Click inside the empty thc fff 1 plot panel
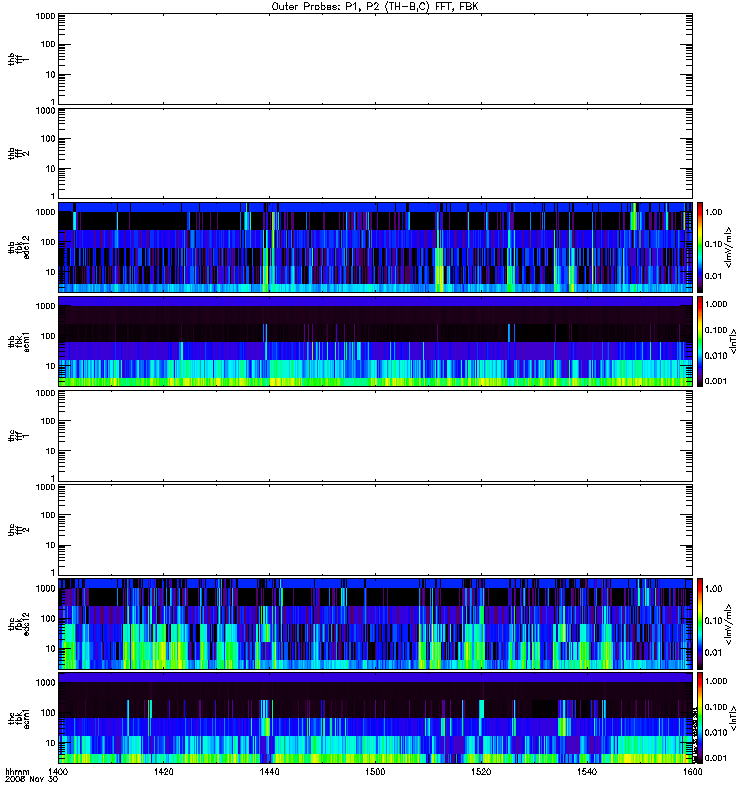The height and width of the screenshot is (800, 750). (375, 436)
